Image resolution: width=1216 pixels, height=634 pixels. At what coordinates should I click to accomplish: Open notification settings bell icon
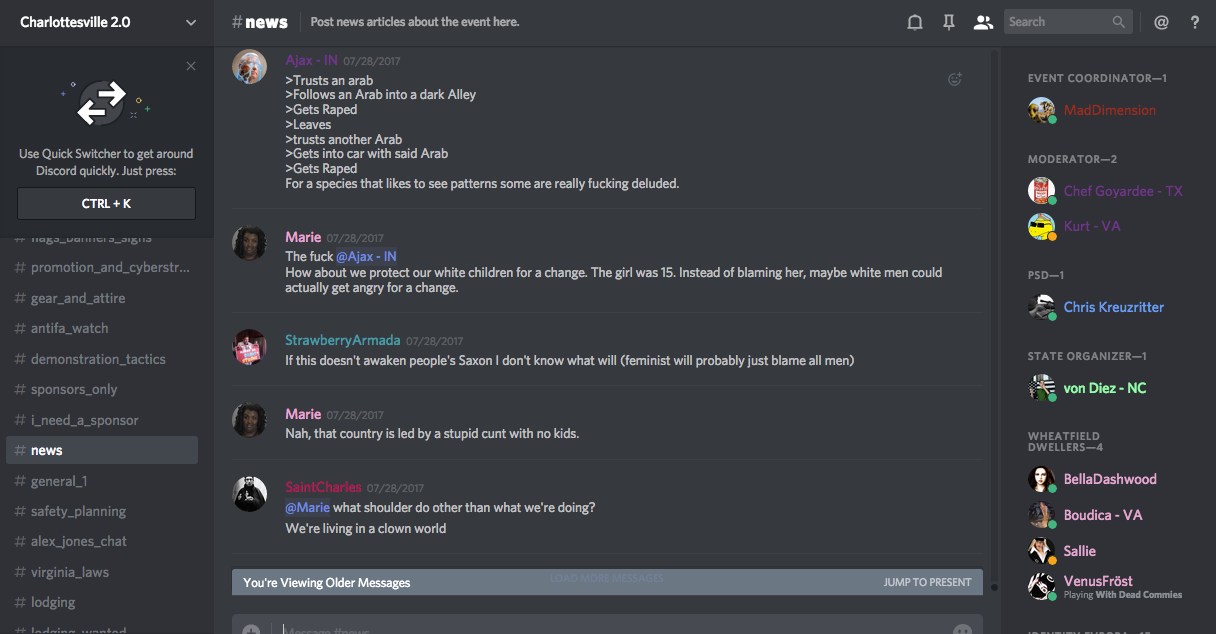click(x=914, y=22)
